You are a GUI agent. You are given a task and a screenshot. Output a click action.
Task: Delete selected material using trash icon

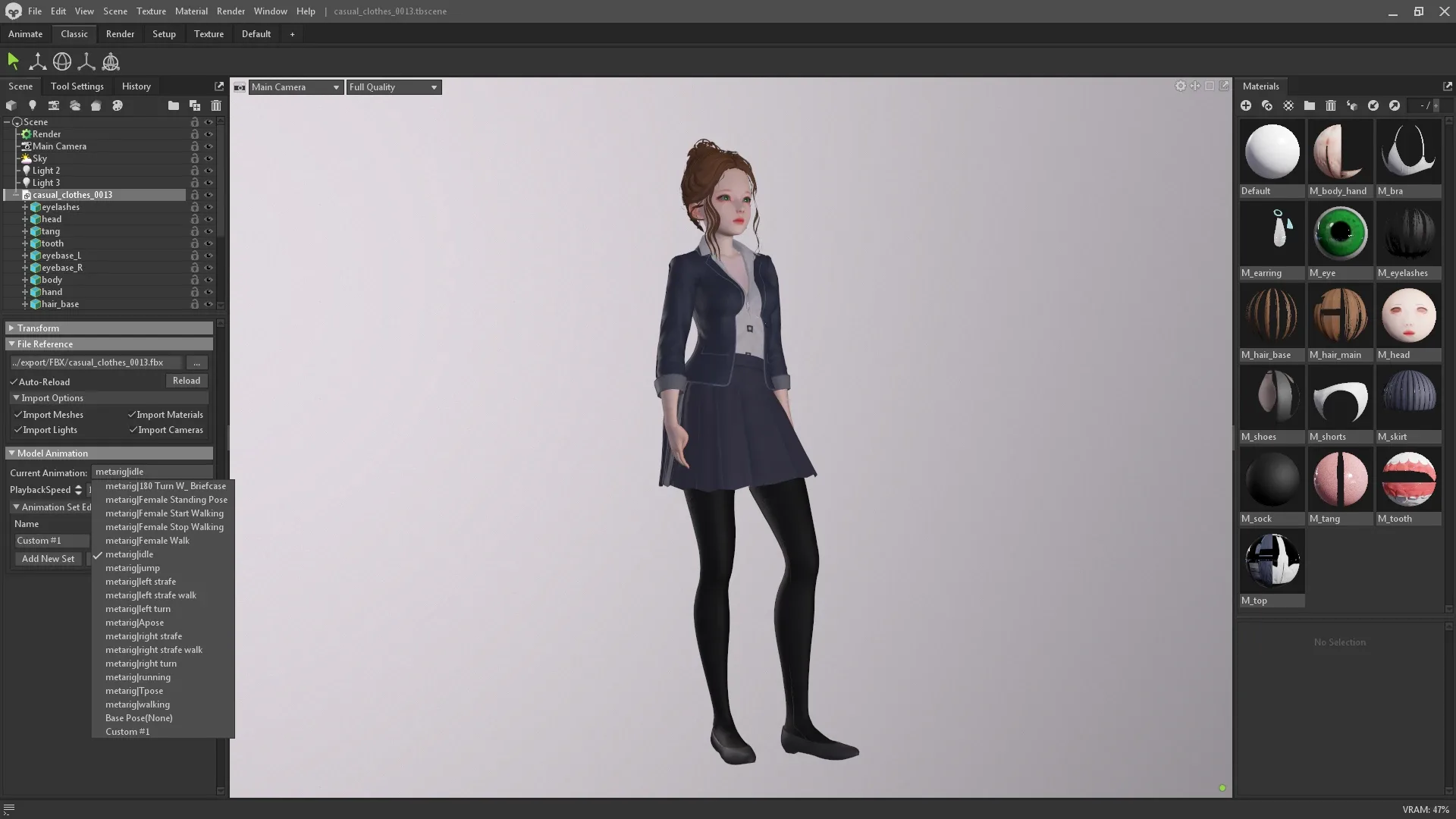coord(1331,105)
